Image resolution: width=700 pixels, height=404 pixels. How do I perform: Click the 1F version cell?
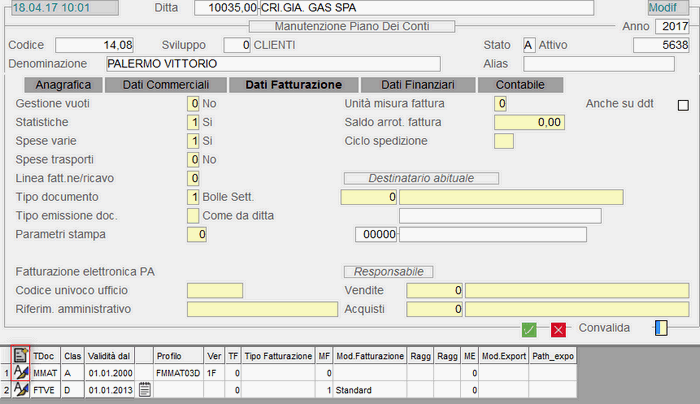click(x=214, y=373)
